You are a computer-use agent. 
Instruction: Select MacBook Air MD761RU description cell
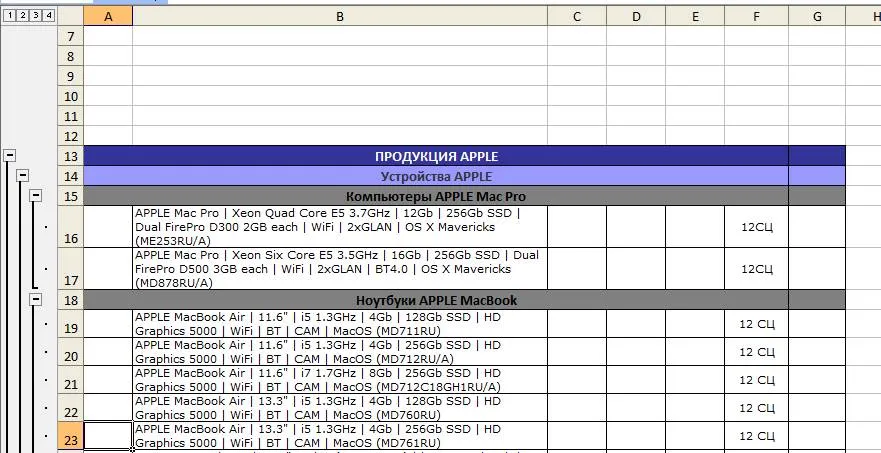coord(340,436)
